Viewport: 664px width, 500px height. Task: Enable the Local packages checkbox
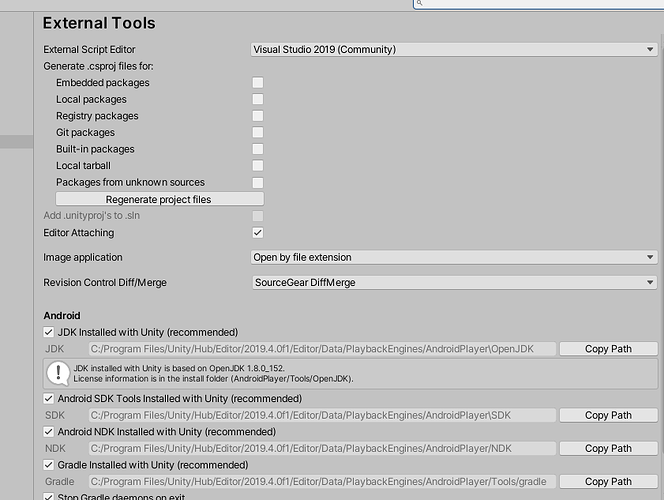[257, 99]
